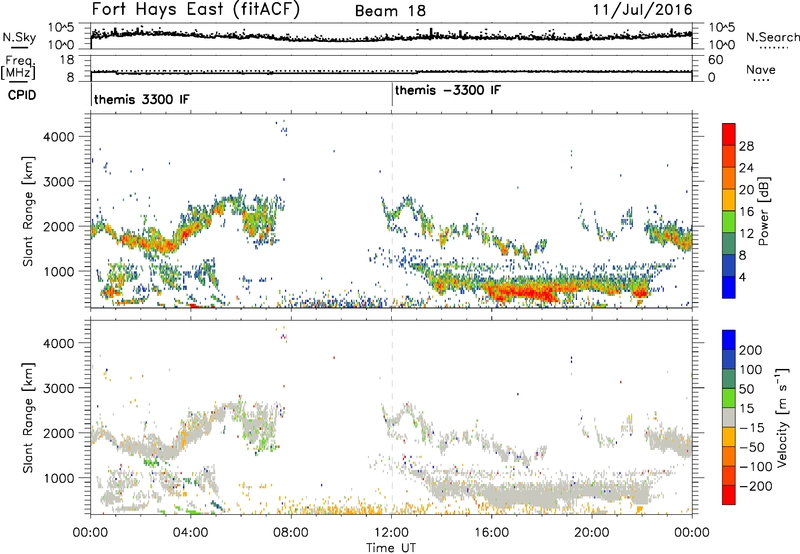The image size is (800, 554).
Task: Pick the bright blue bottom segment of Power bar
Action: (x=729, y=287)
